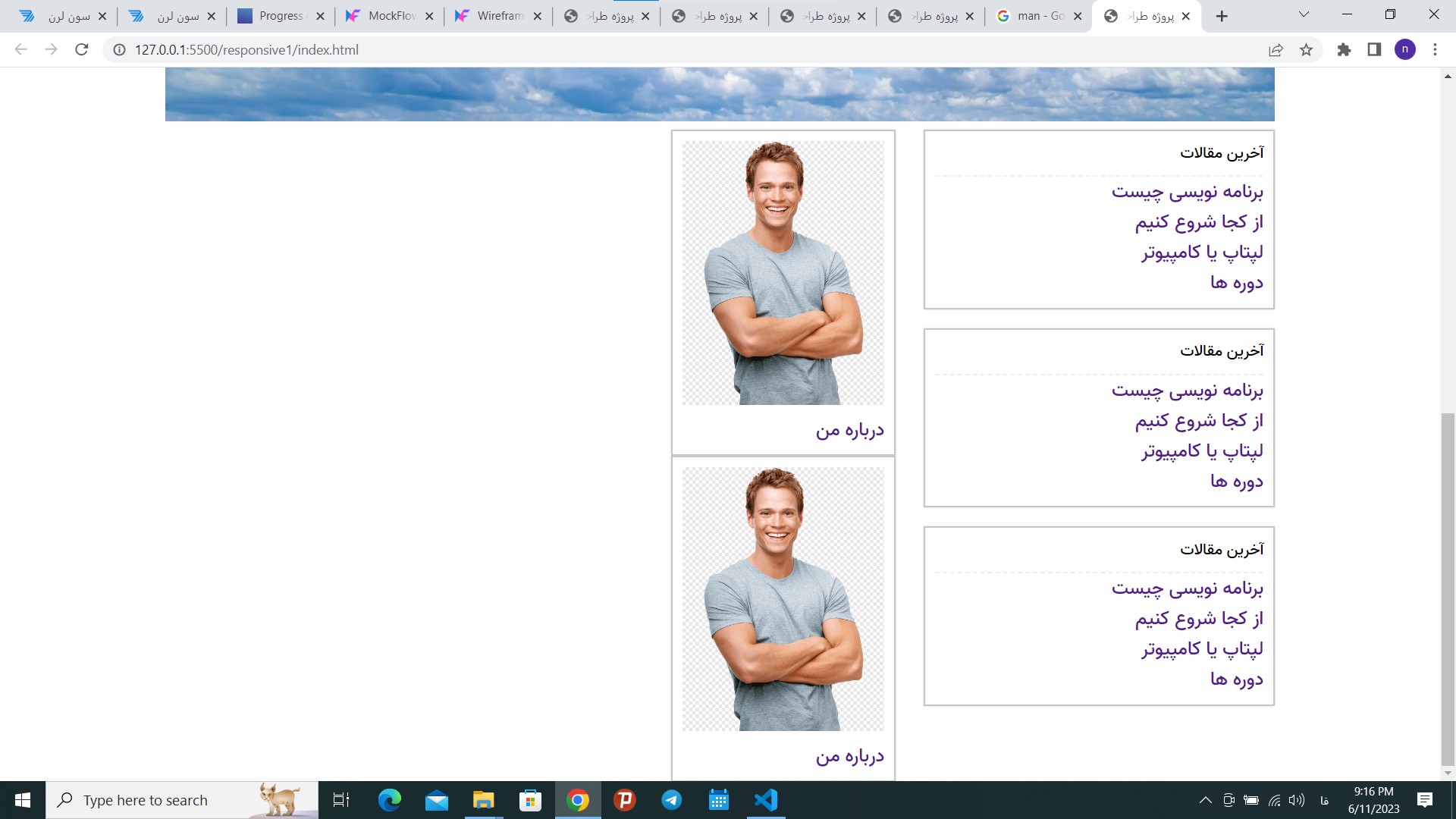Click برنامه نویسی چیست article link
Screen dimensions: 1456x819
click(x=1186, y=191)
